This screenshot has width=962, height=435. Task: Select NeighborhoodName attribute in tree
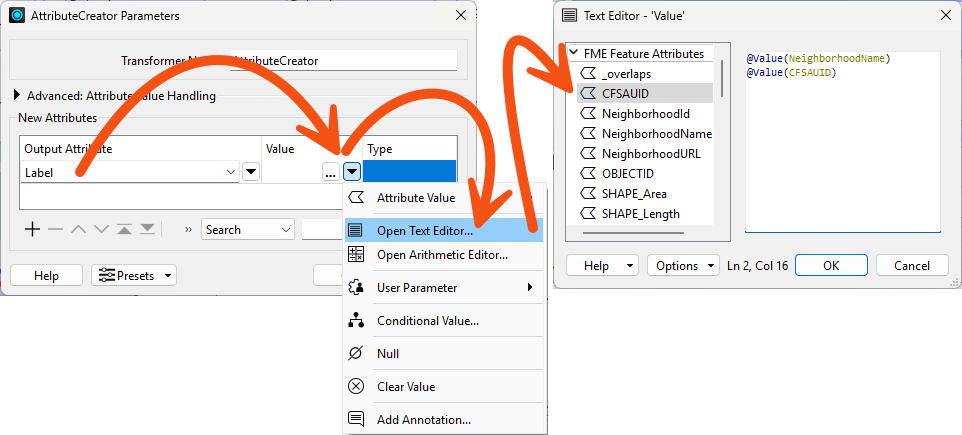pos(645,134)
